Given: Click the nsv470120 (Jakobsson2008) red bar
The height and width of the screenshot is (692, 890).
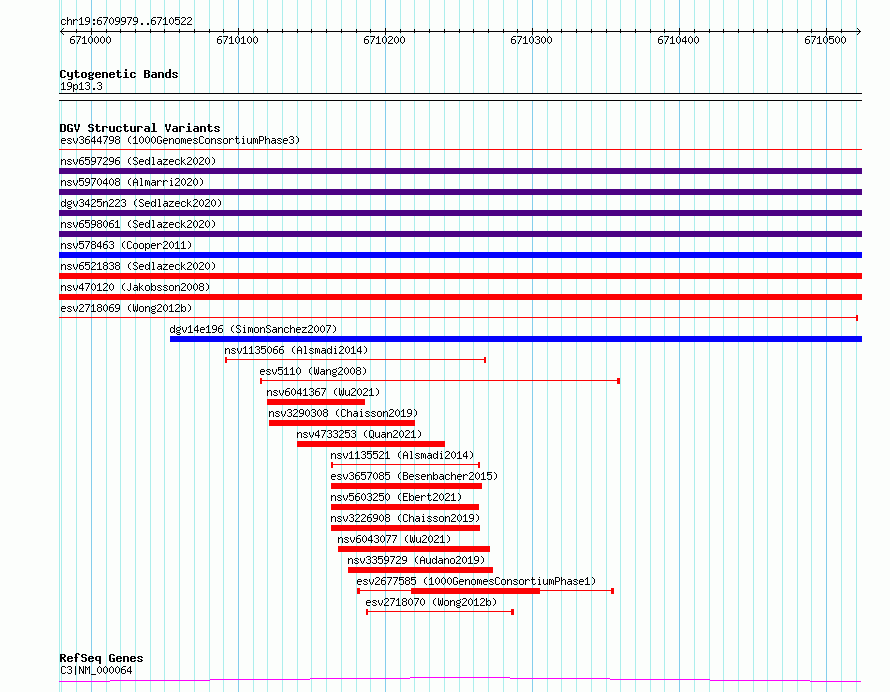Looking at the screenshot, I should pyautogui.click(x=460, y=297).
